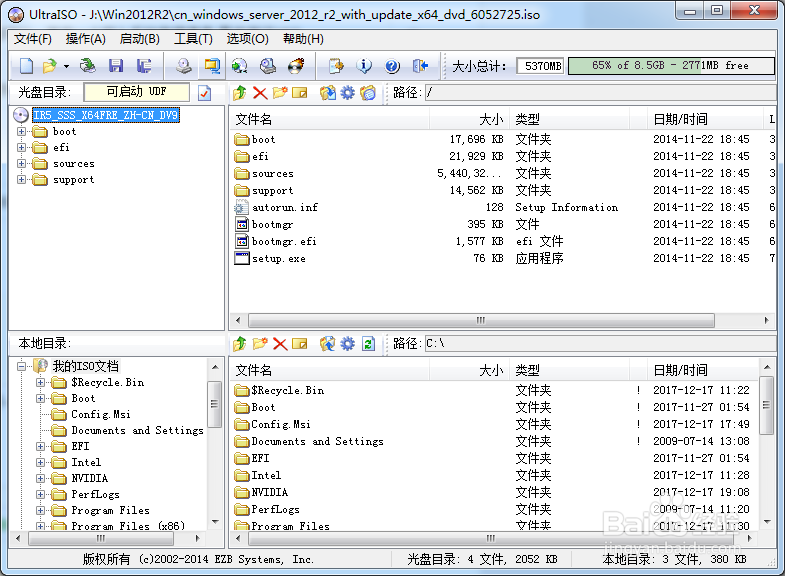The image size is (785, 576).
Task: Click the 65% of 8.5GB capacity bar
Action: [x=671, y=66]
